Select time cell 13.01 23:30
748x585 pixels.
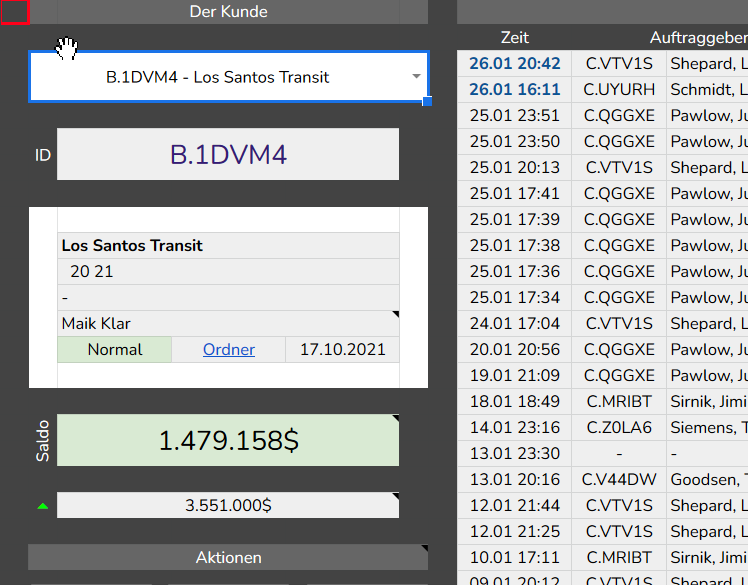(514, 453)
